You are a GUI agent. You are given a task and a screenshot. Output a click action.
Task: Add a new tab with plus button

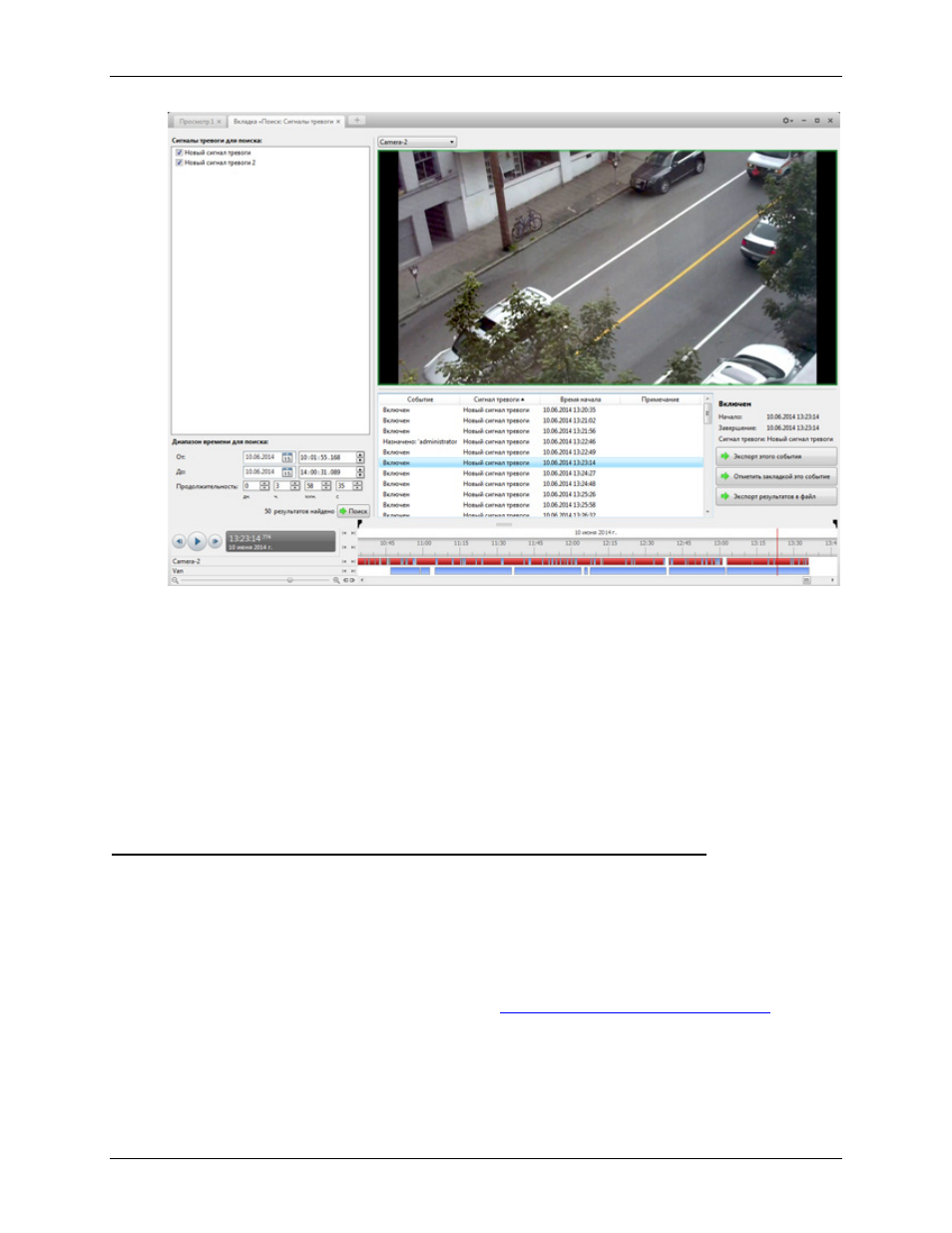pos(356,120)
